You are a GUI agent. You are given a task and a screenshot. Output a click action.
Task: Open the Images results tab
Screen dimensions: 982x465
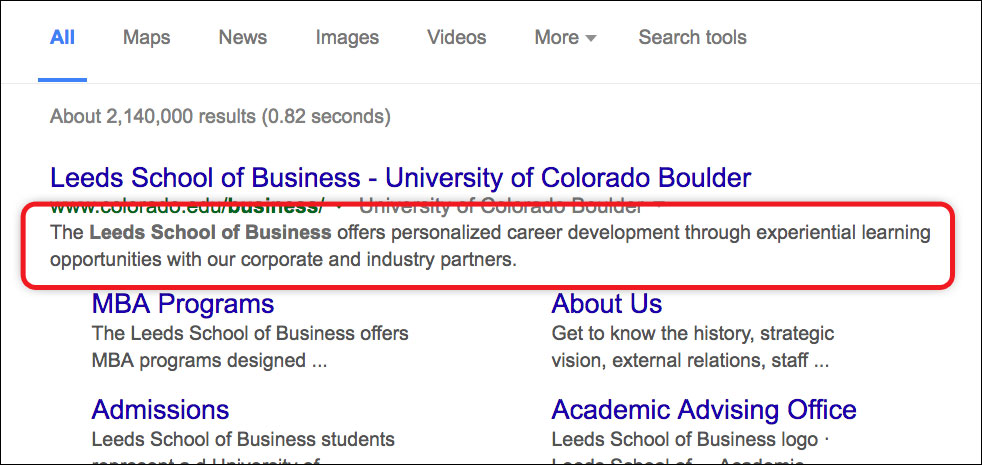click(347, 38)
